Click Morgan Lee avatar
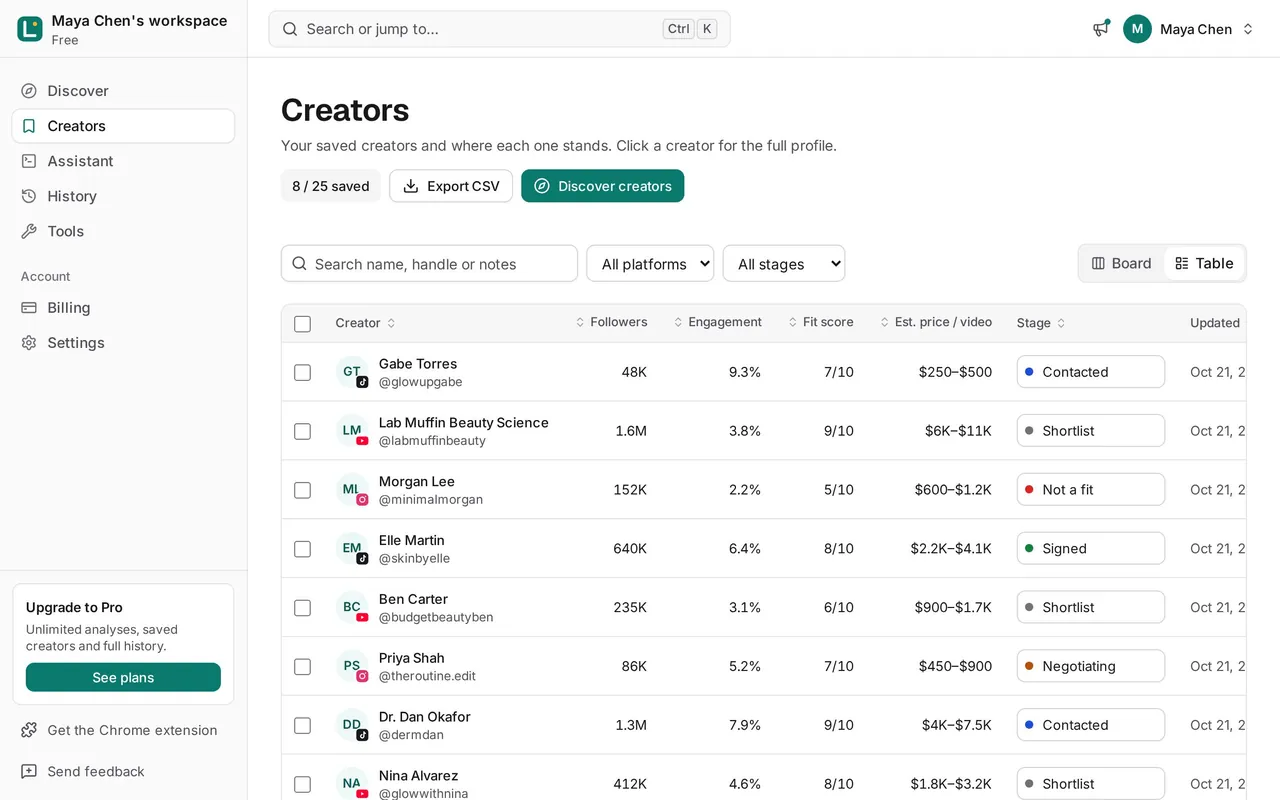The width and height of the screenshot is (1280, 800). (x=352, y=490)
